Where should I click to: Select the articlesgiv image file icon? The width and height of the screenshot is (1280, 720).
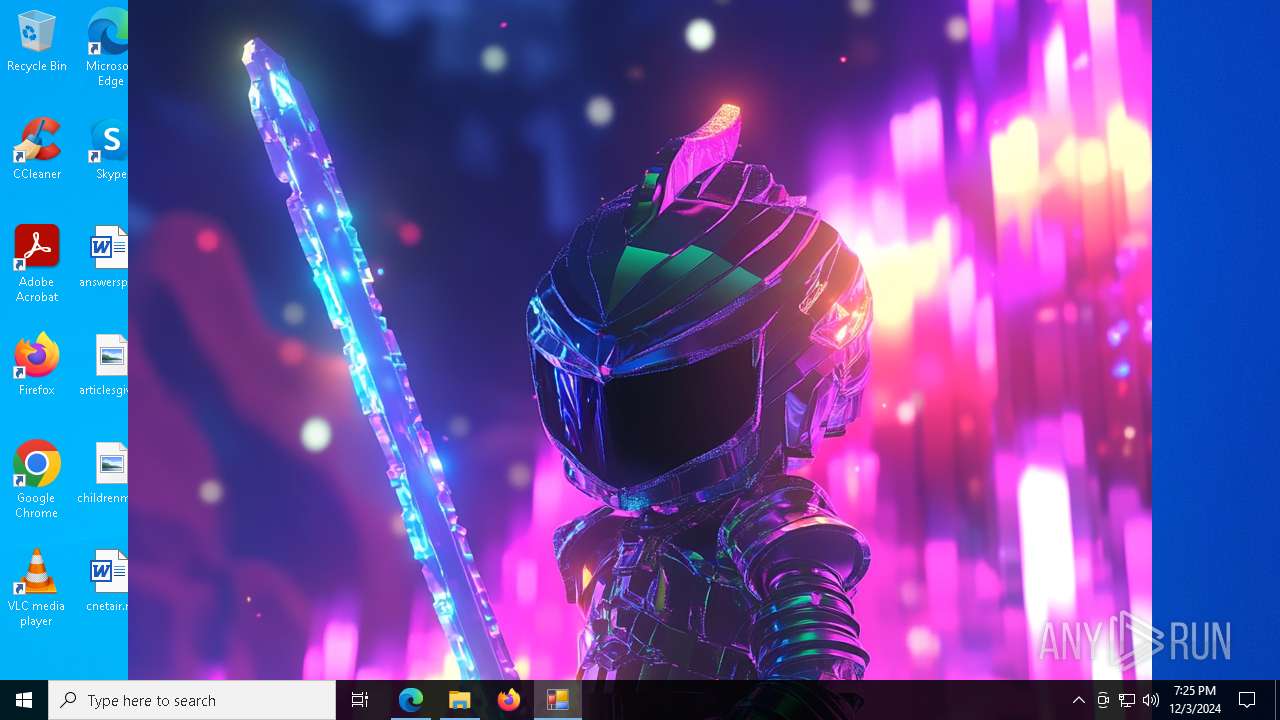(x=106, y=365)
